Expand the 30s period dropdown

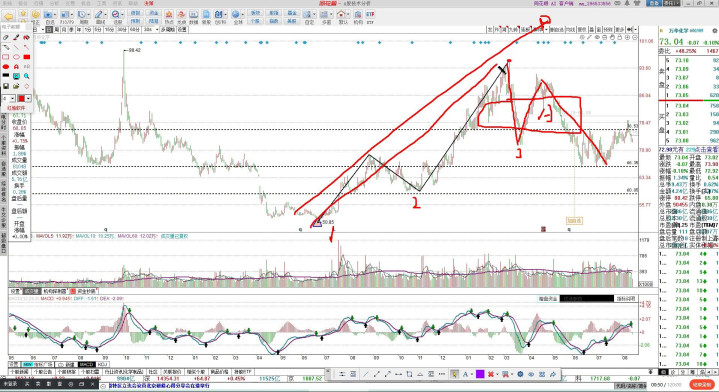pyautogui.click(x=157, y=30)
